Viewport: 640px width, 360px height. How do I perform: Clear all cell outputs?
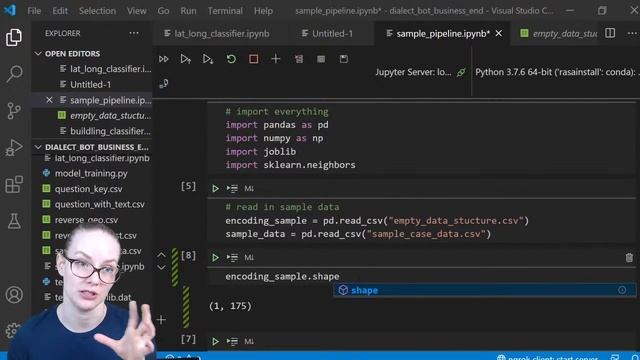pos(299,59)
